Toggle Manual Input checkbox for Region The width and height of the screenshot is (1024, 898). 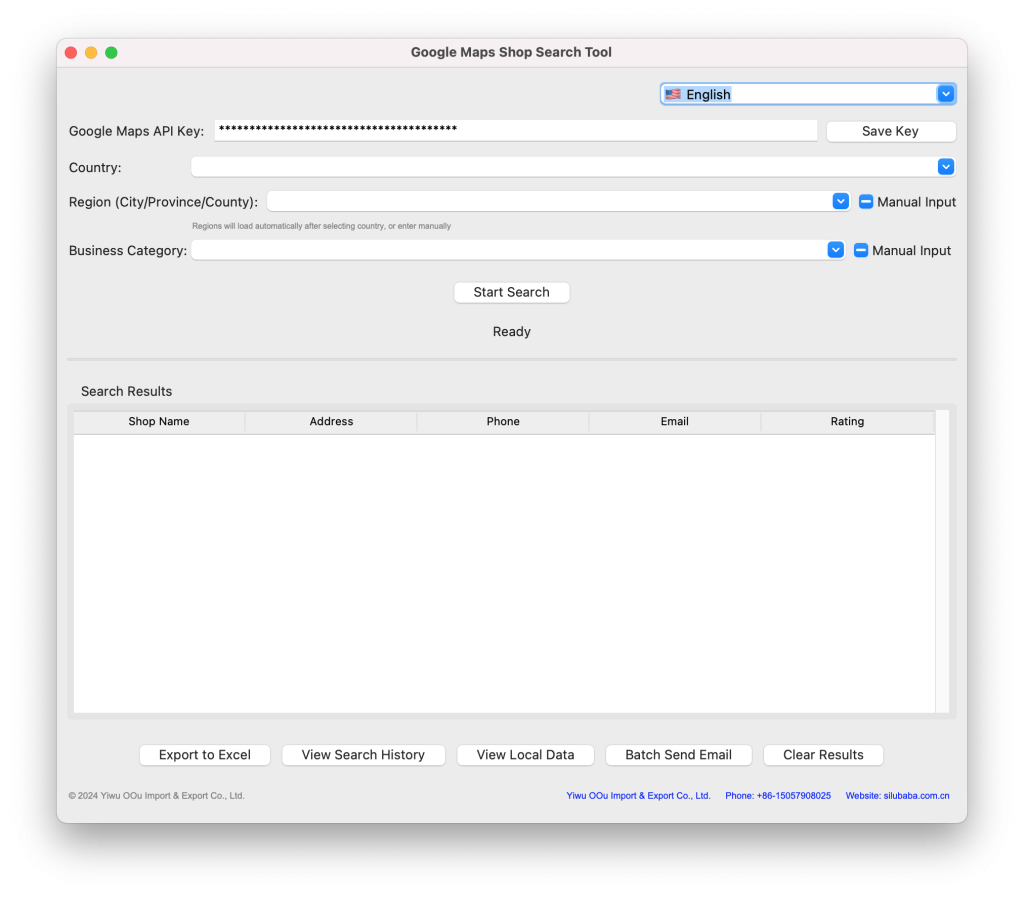[866, 202]
